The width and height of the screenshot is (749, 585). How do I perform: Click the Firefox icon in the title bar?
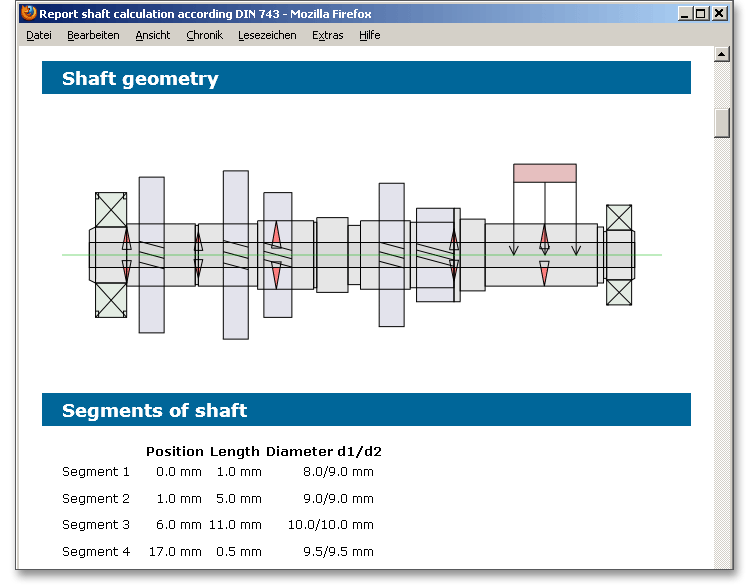28,13
